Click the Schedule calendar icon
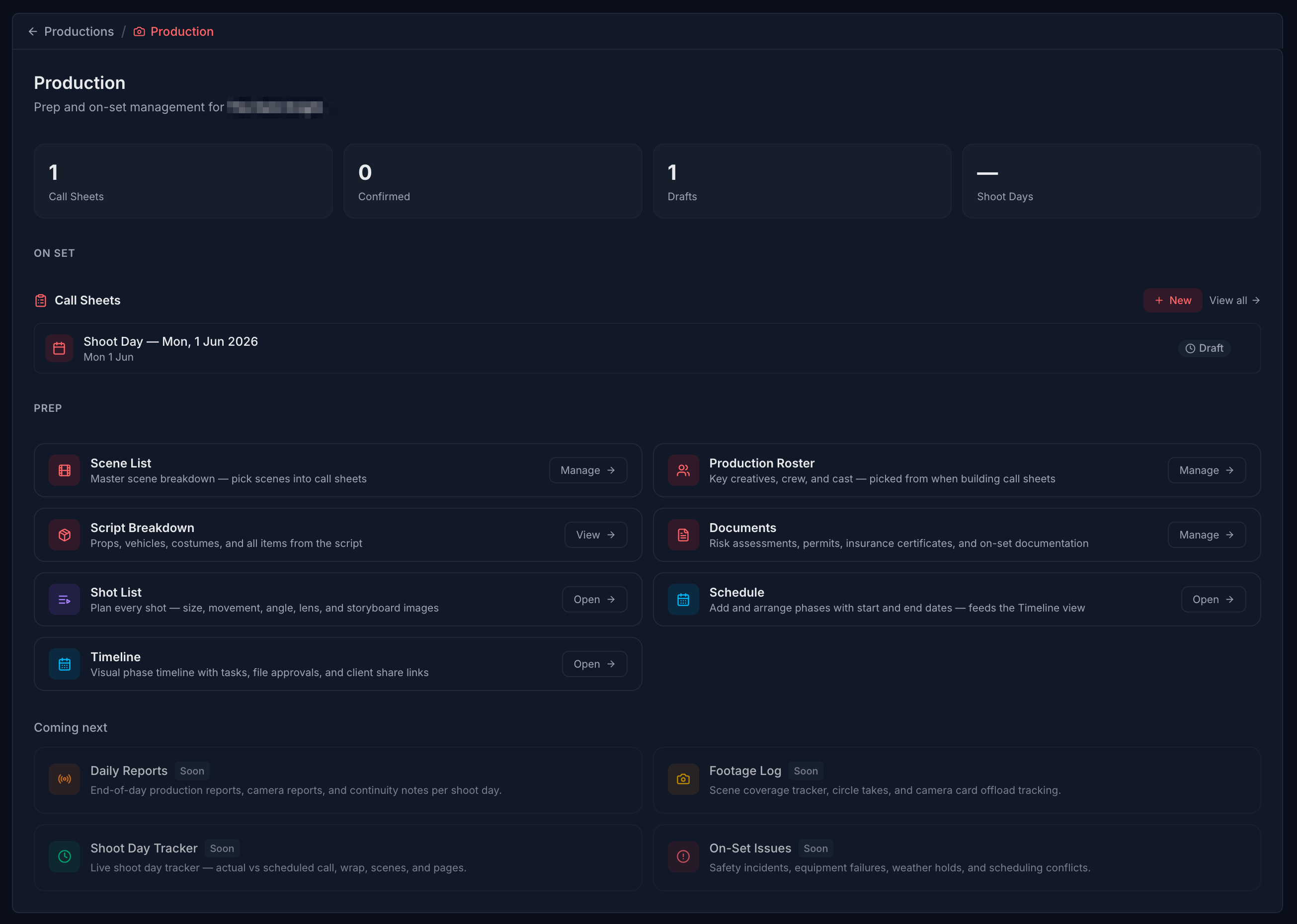The height and width of the screenshot is (924, 1297). click(x=683, y=599)
